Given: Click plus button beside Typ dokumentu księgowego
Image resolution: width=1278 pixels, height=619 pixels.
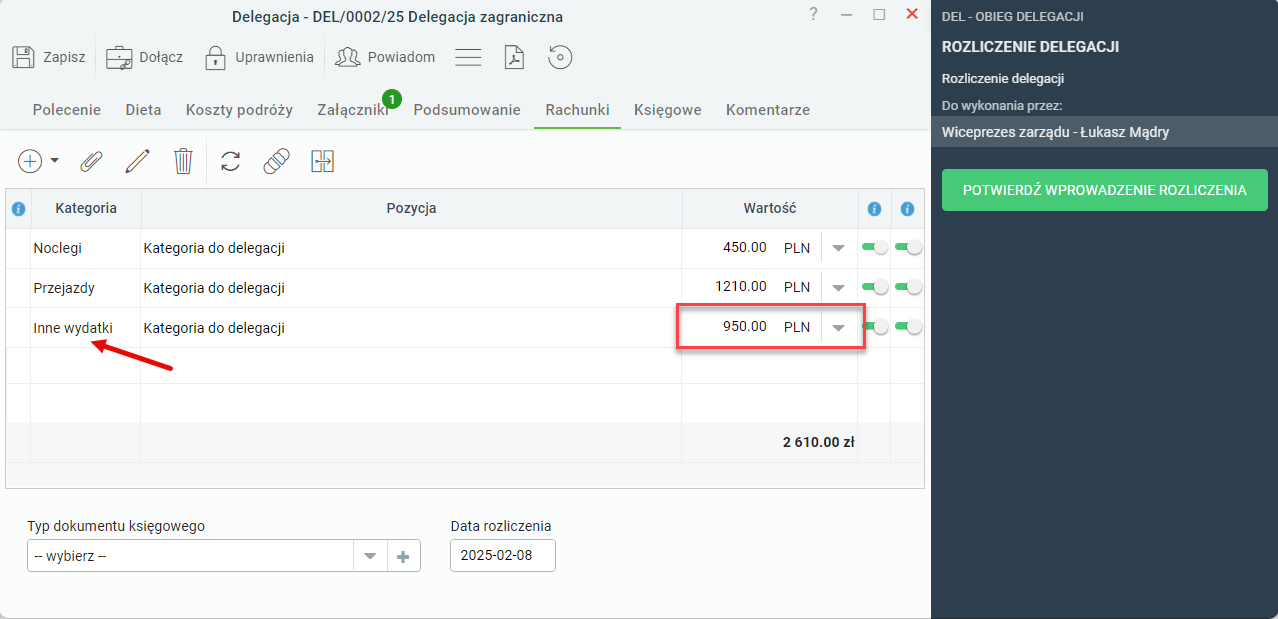Looking at the screenshot, I should 403,556.
